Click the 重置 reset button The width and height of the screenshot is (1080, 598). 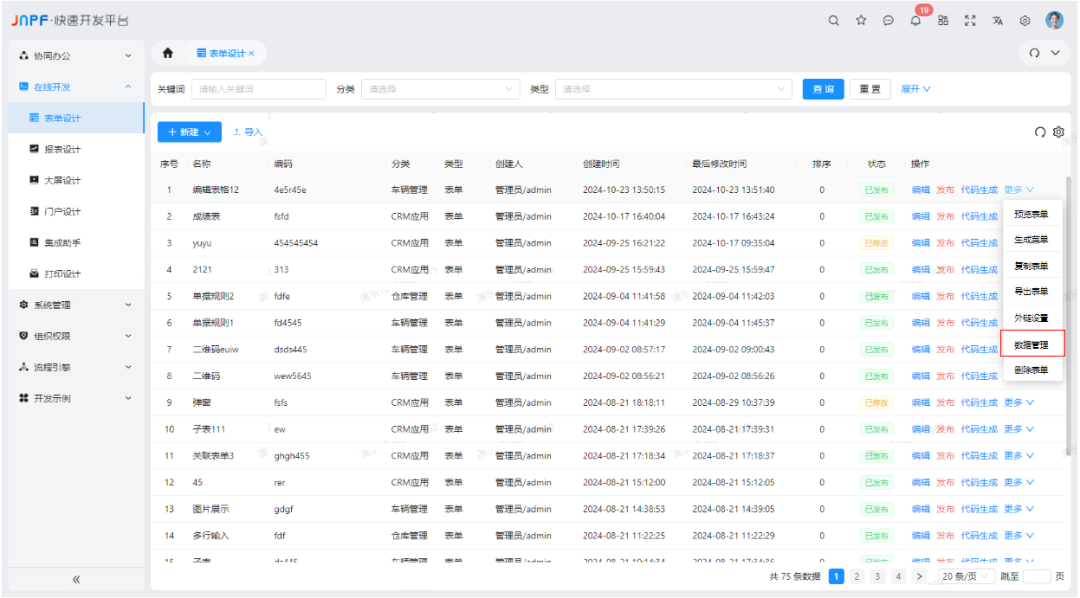870,89
